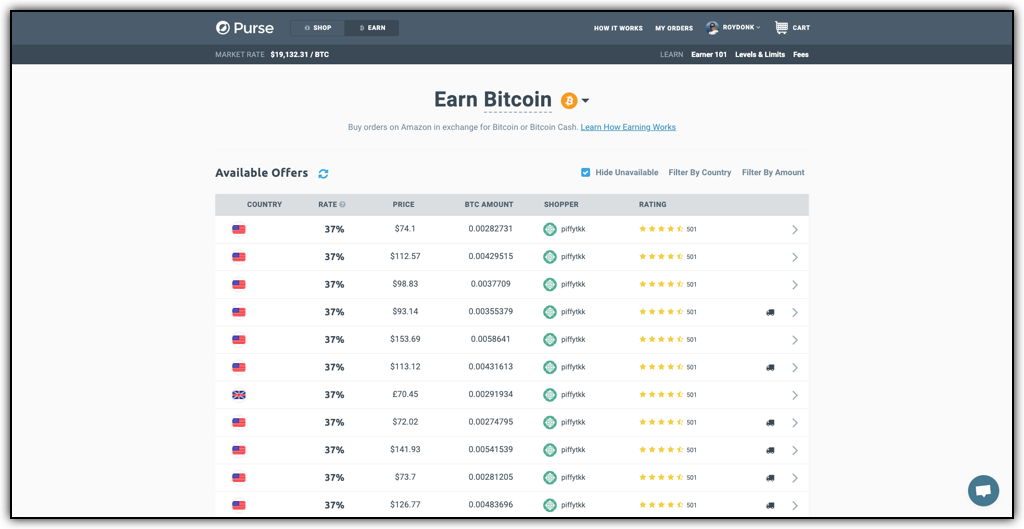Open the $98.83 offer chevron

(x=795, y=285)
